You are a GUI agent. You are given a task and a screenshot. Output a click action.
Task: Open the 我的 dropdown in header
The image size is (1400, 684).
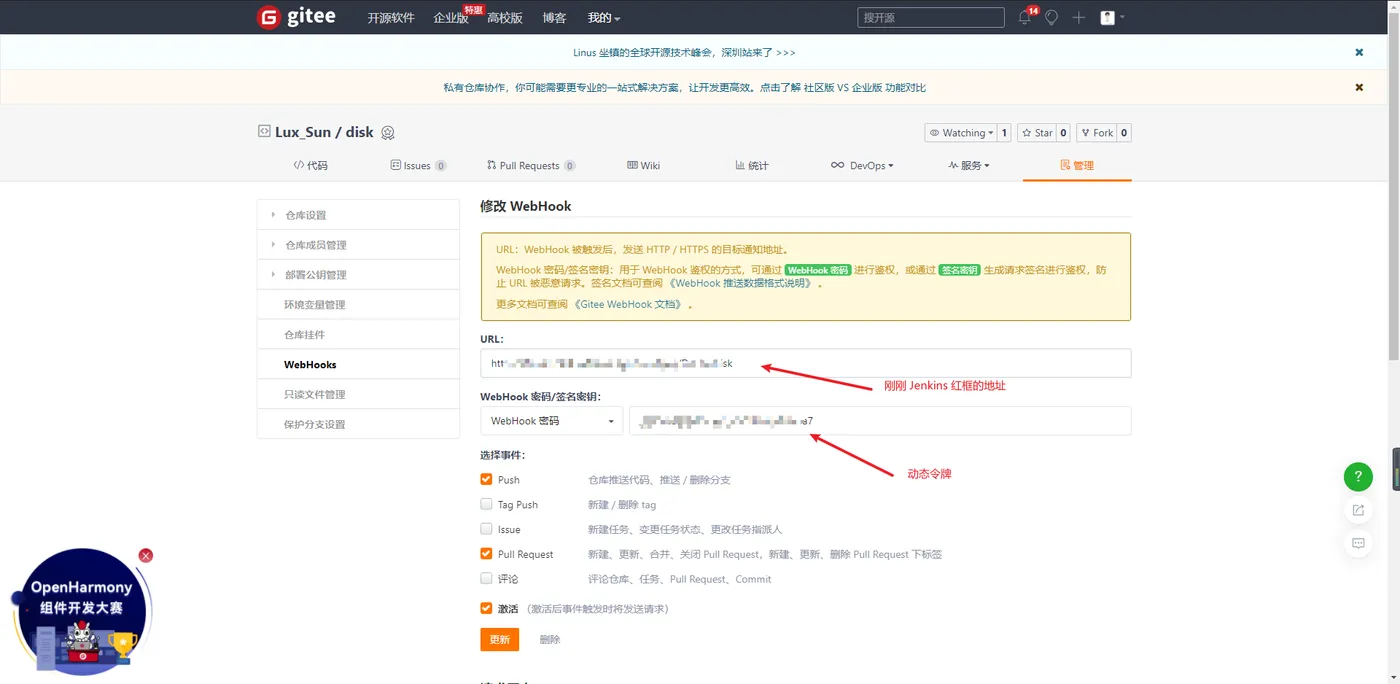(x=604, y=18)
